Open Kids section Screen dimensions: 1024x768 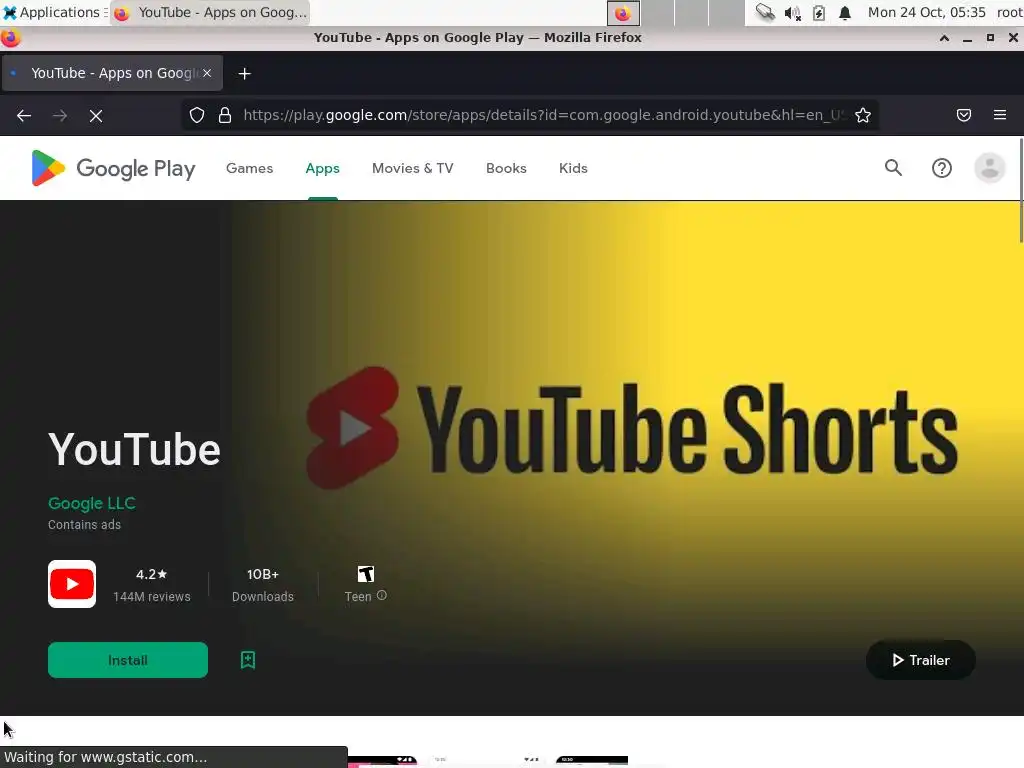pos(573,168)
